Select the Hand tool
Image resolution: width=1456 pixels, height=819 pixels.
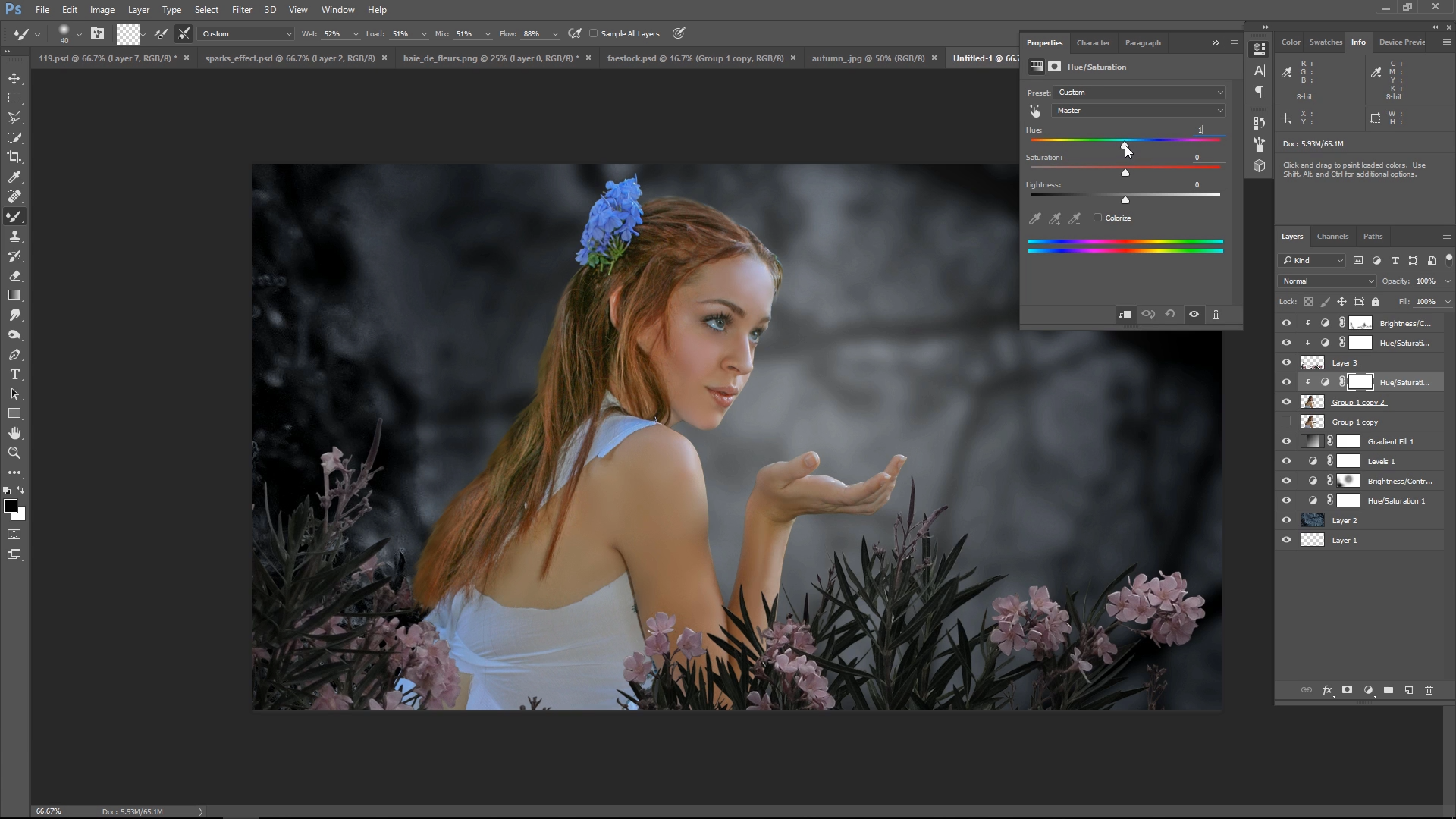(x=14, y=433)
